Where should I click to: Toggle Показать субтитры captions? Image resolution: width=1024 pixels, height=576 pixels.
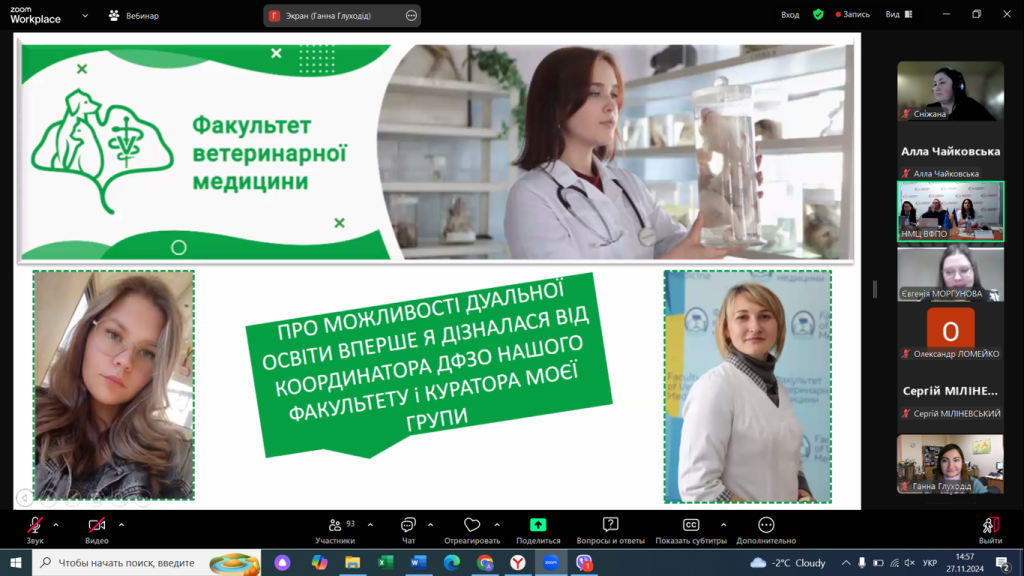click(x=690, y=525)
